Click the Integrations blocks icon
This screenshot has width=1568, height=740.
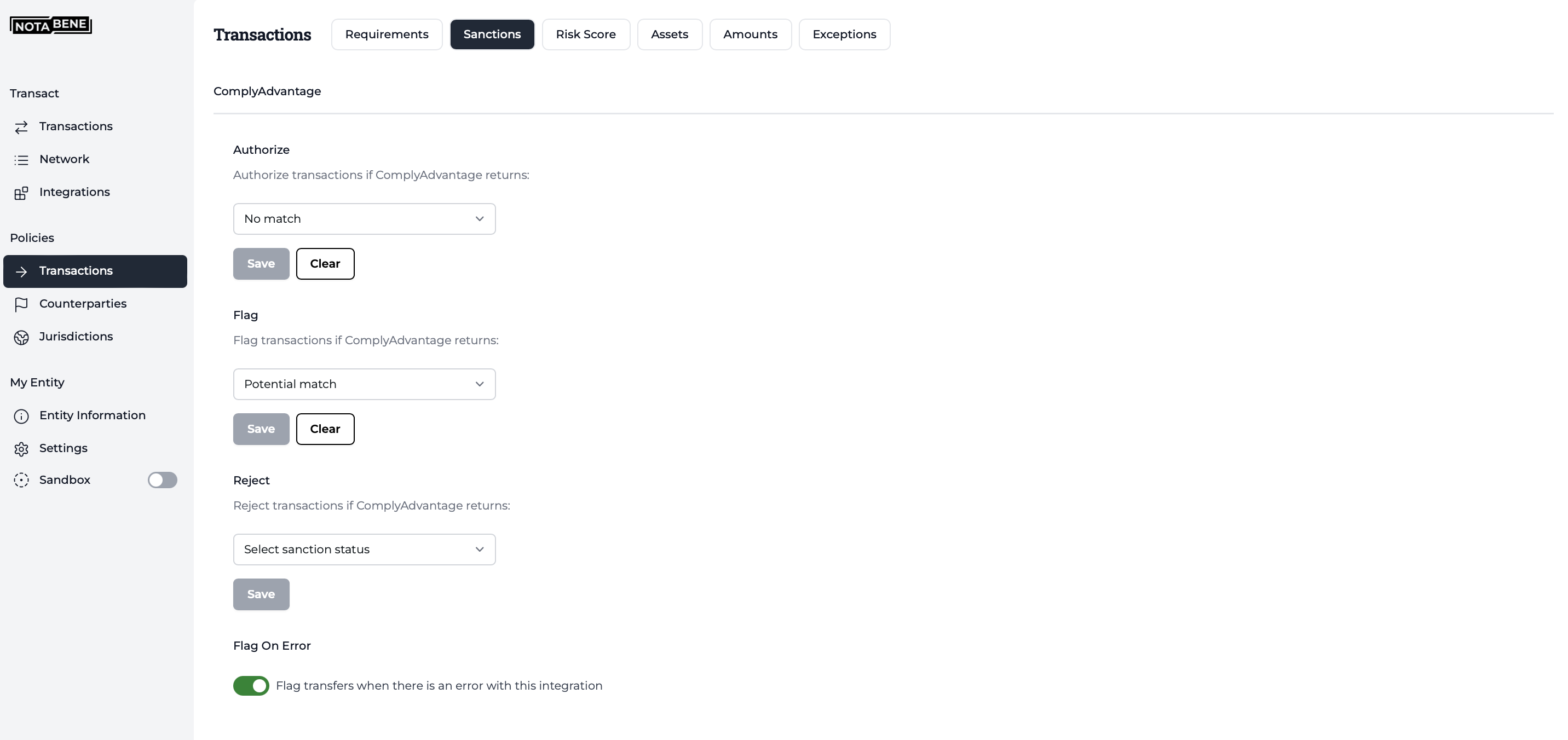(21, 193)
